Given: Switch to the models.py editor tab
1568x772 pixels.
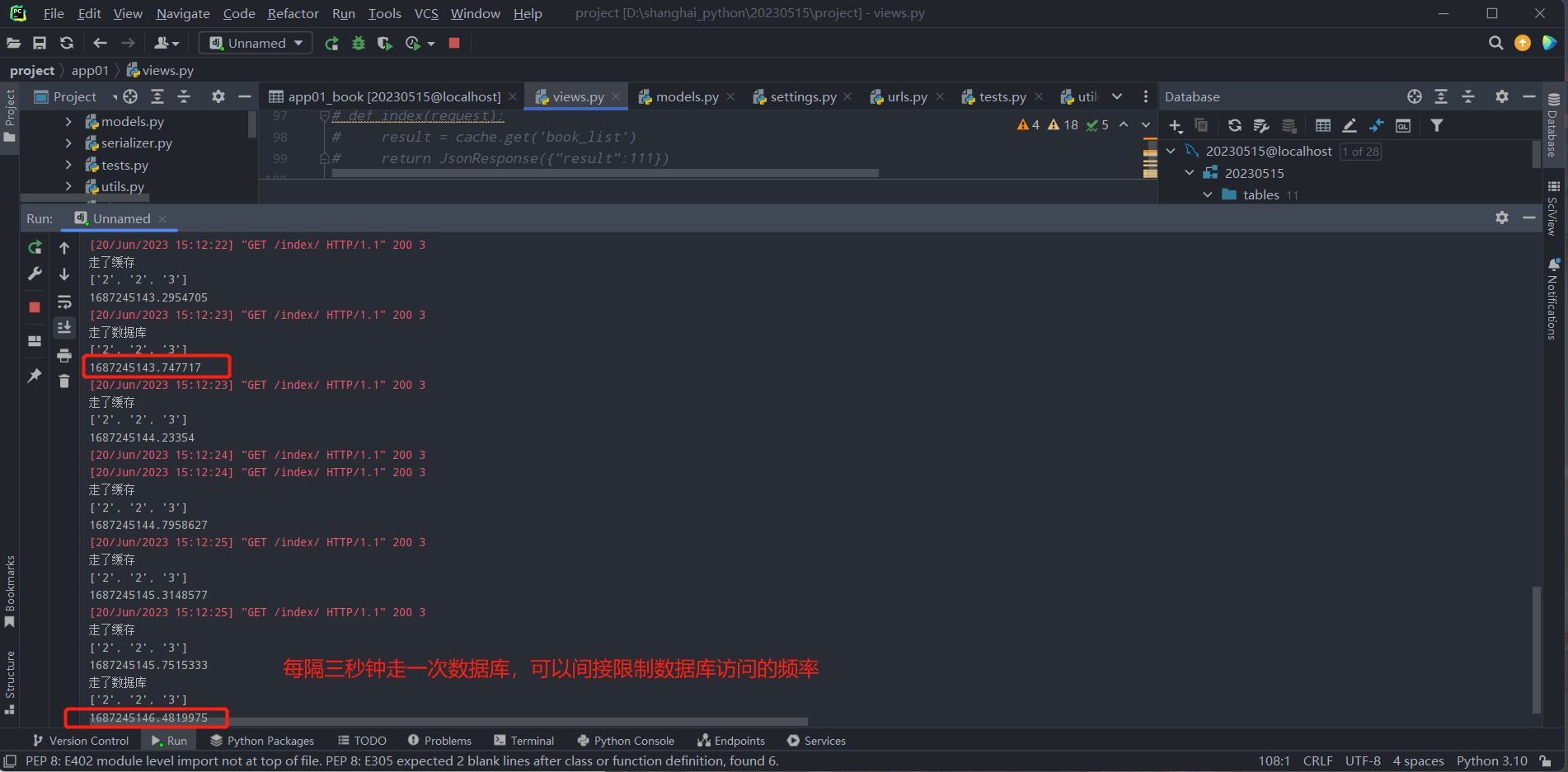Looking at the screenshot, I should (x=687, y=96).
